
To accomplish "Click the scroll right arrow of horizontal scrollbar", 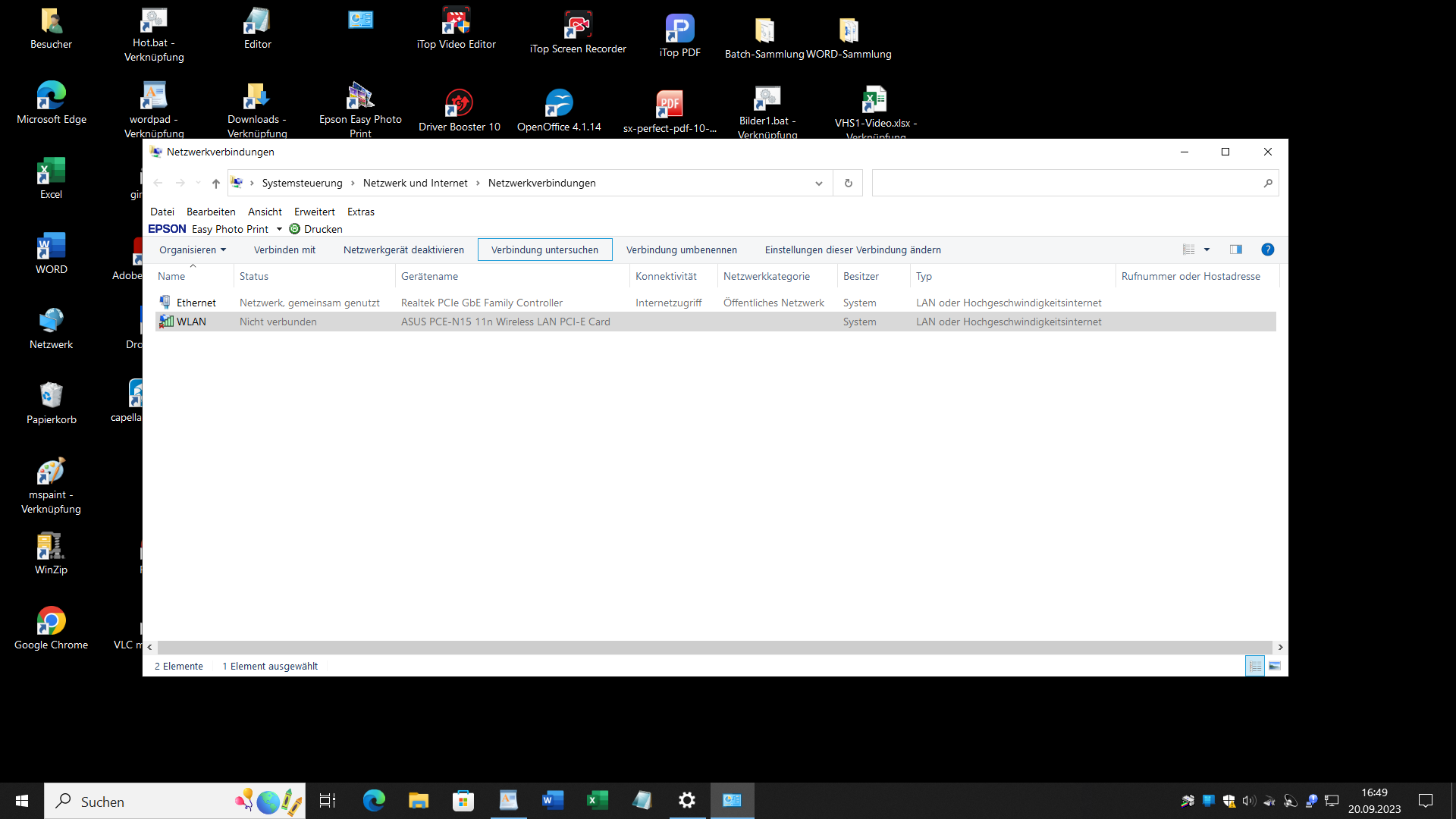I will (x=1280, y=647).
